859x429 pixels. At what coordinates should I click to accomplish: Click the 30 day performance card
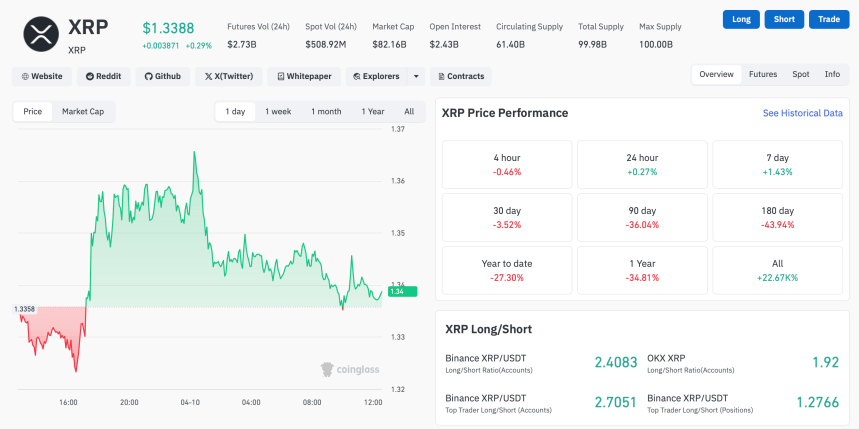(x=507, y=218)
